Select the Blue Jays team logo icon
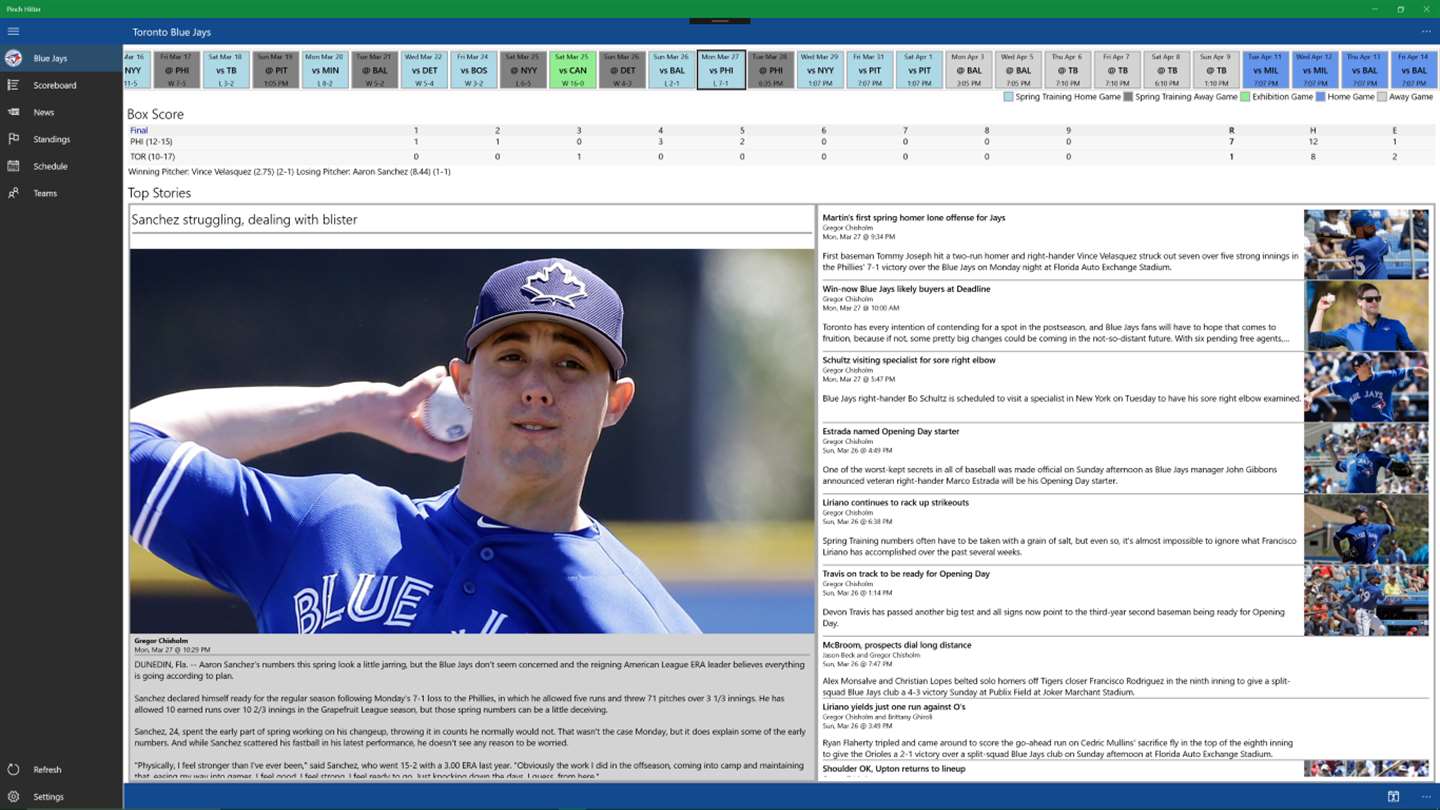Viewport: 1440px width, 810px height. 13,58
